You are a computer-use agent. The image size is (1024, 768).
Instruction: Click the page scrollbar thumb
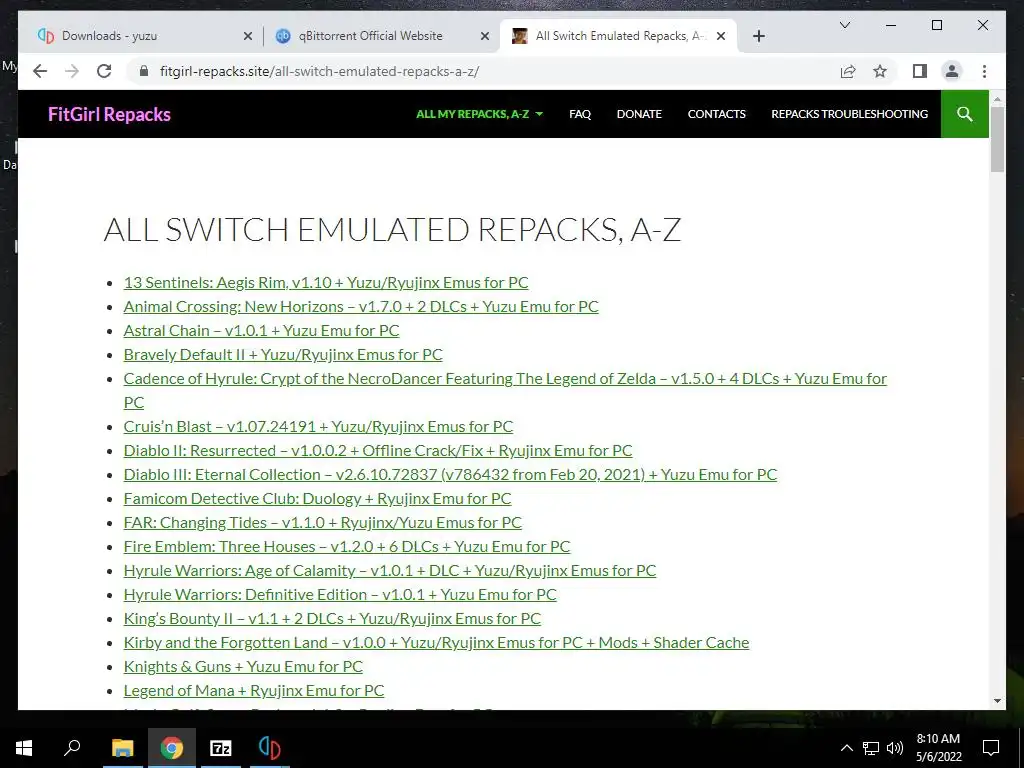point(997,140)
